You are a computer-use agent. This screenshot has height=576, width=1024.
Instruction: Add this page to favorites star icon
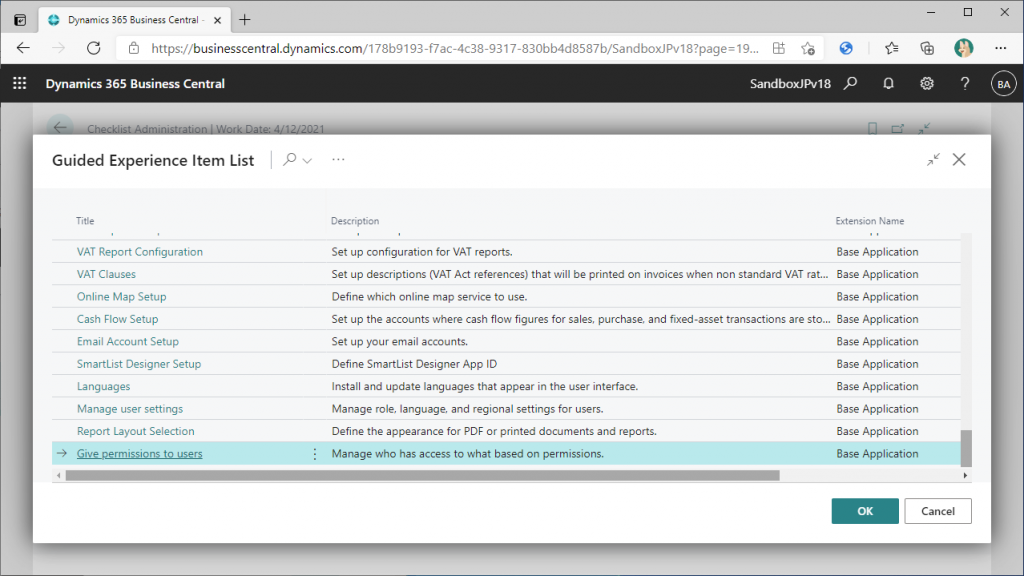click(808, 48)
